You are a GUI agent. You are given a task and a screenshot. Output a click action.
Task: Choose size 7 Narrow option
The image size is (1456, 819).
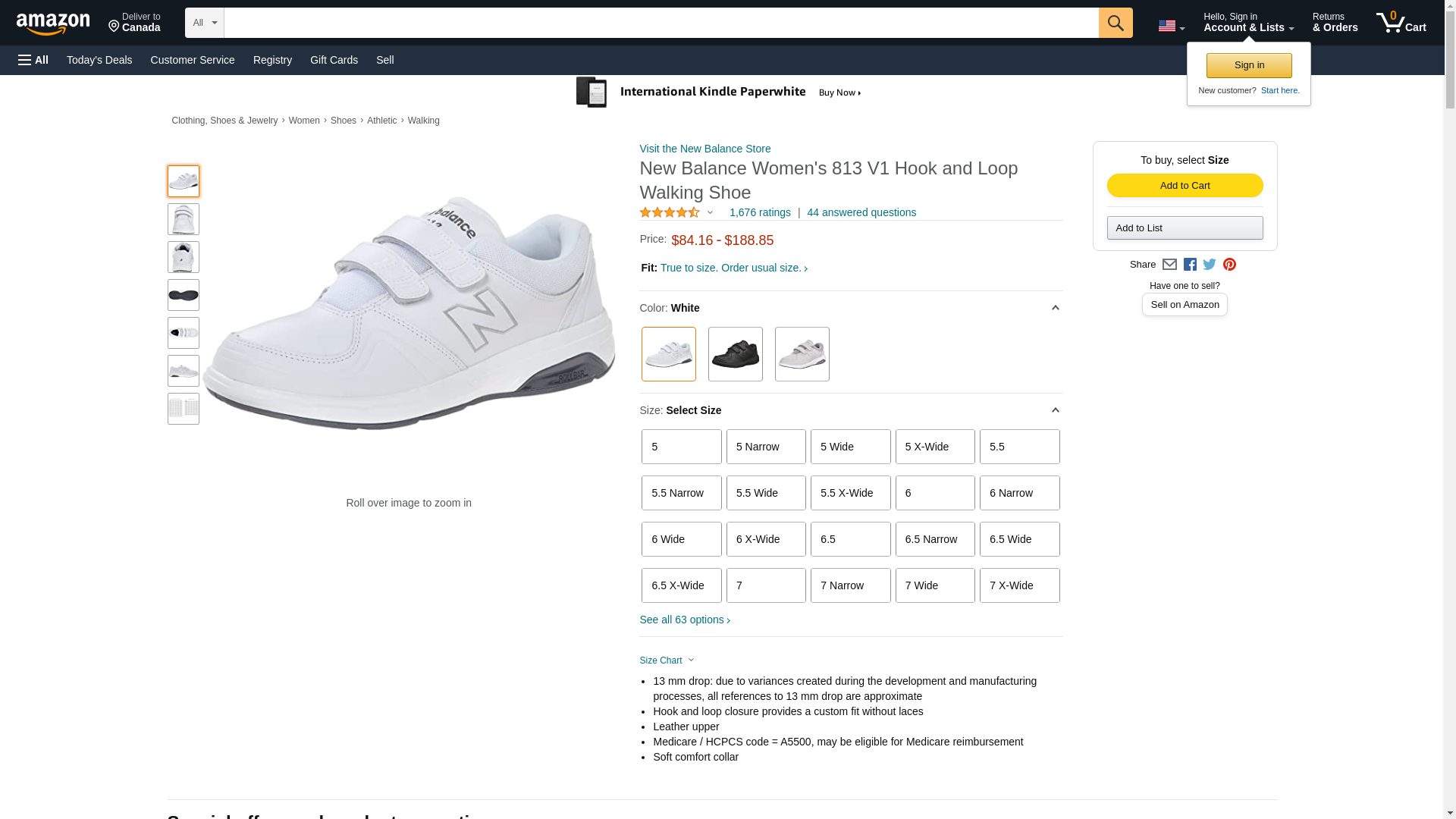click(x=850, y=585)
